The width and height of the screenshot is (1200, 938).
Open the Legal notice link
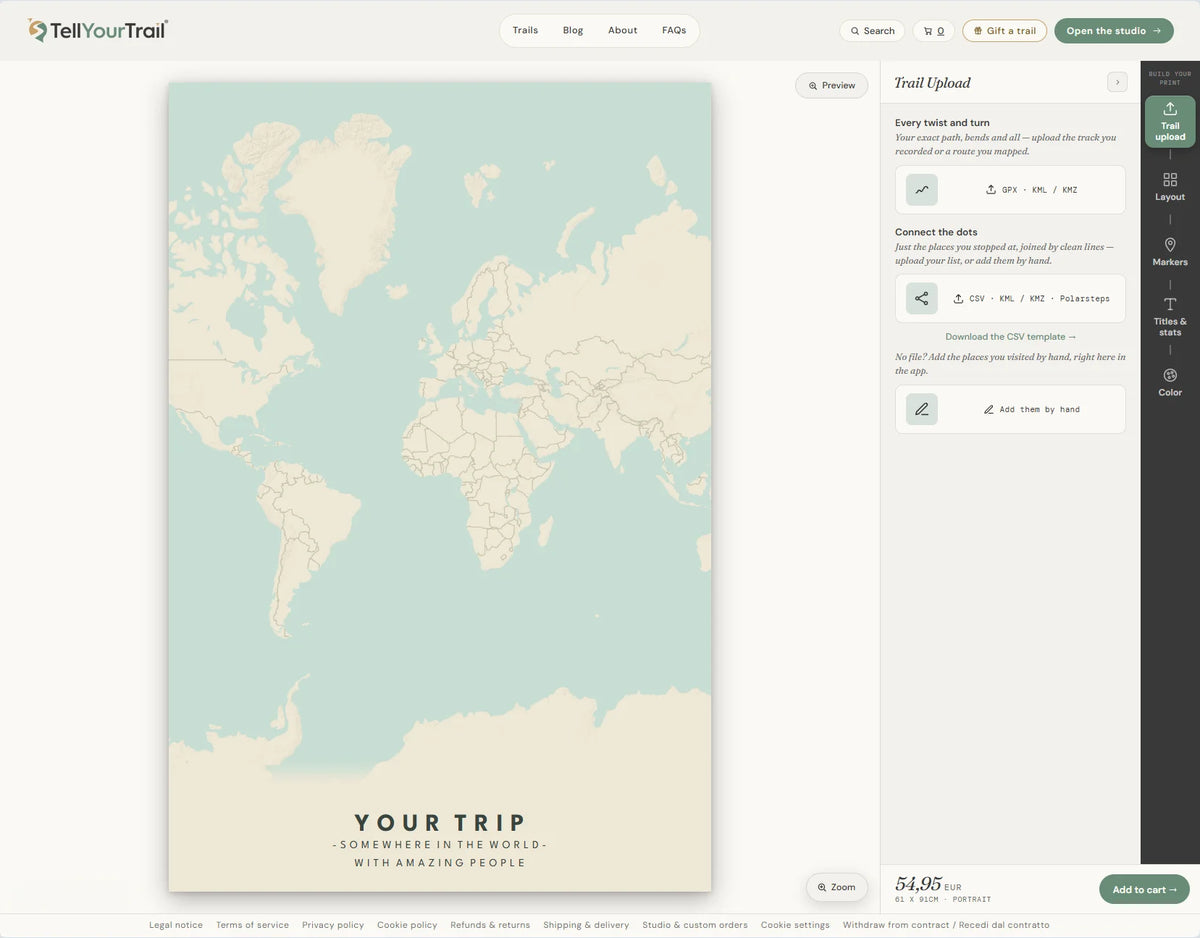tap(176, 925)
